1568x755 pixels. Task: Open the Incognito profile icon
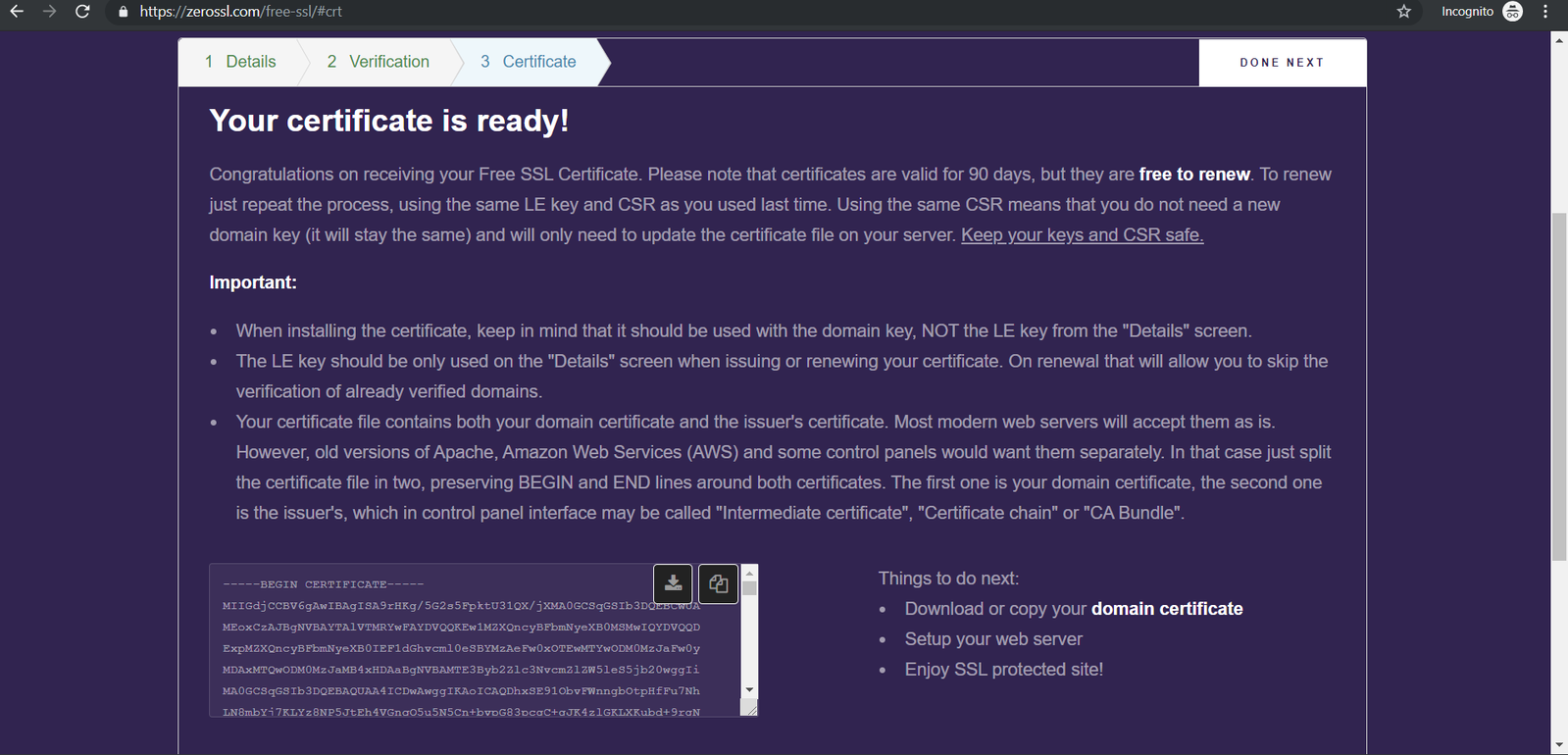pyautogui.click(x=1513, y=12)
